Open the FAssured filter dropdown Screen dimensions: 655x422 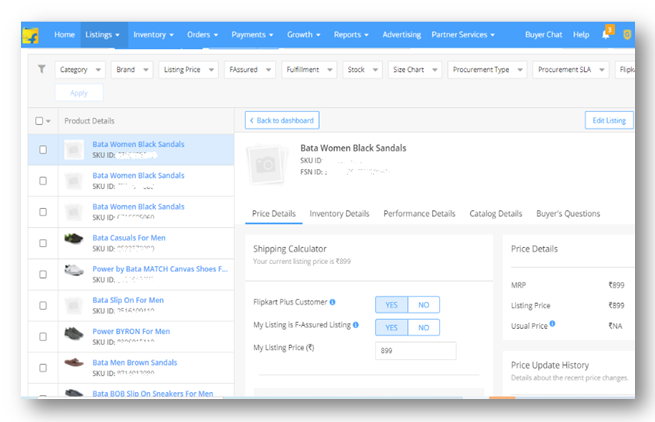click(250, 69)
